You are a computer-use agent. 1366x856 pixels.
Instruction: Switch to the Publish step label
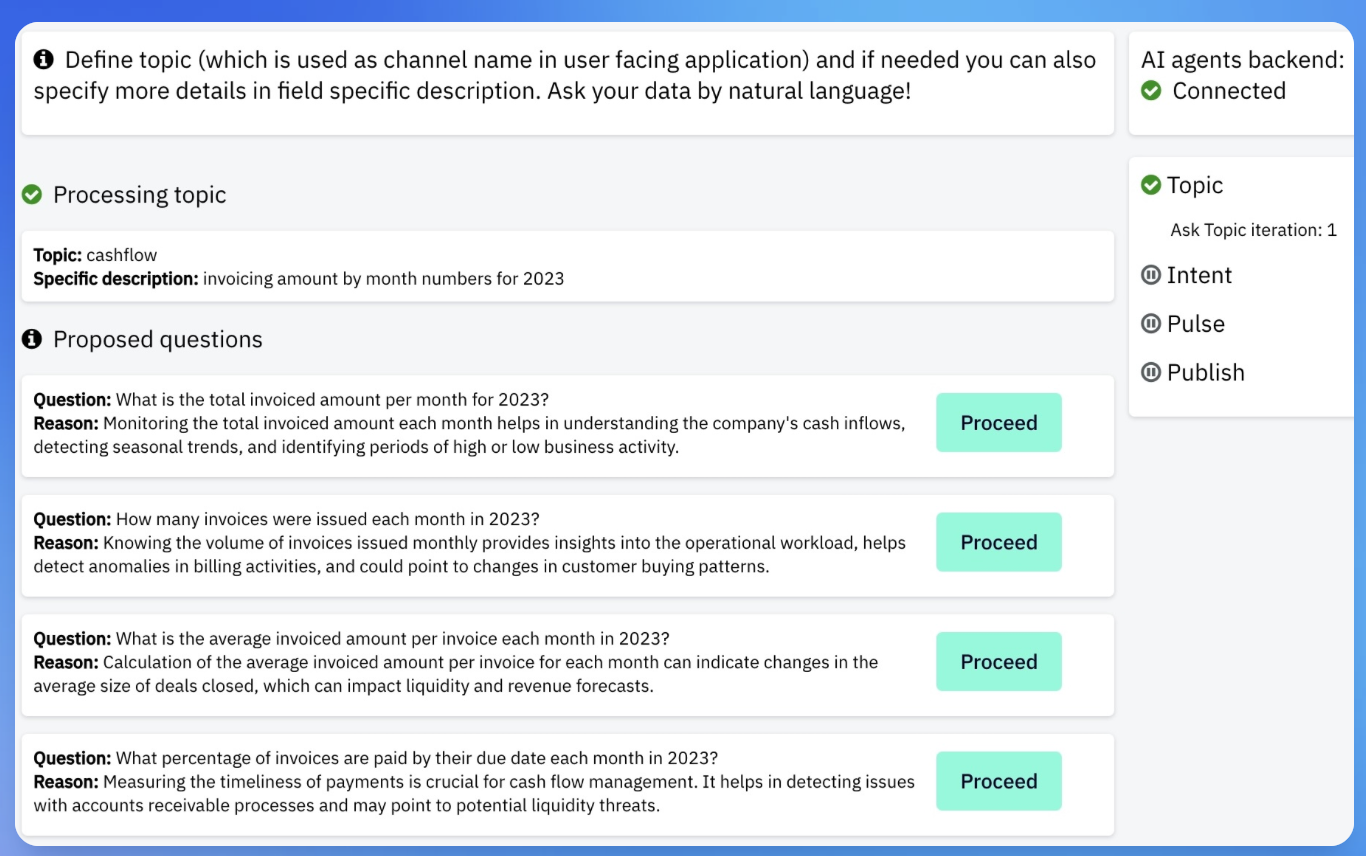1206,373
